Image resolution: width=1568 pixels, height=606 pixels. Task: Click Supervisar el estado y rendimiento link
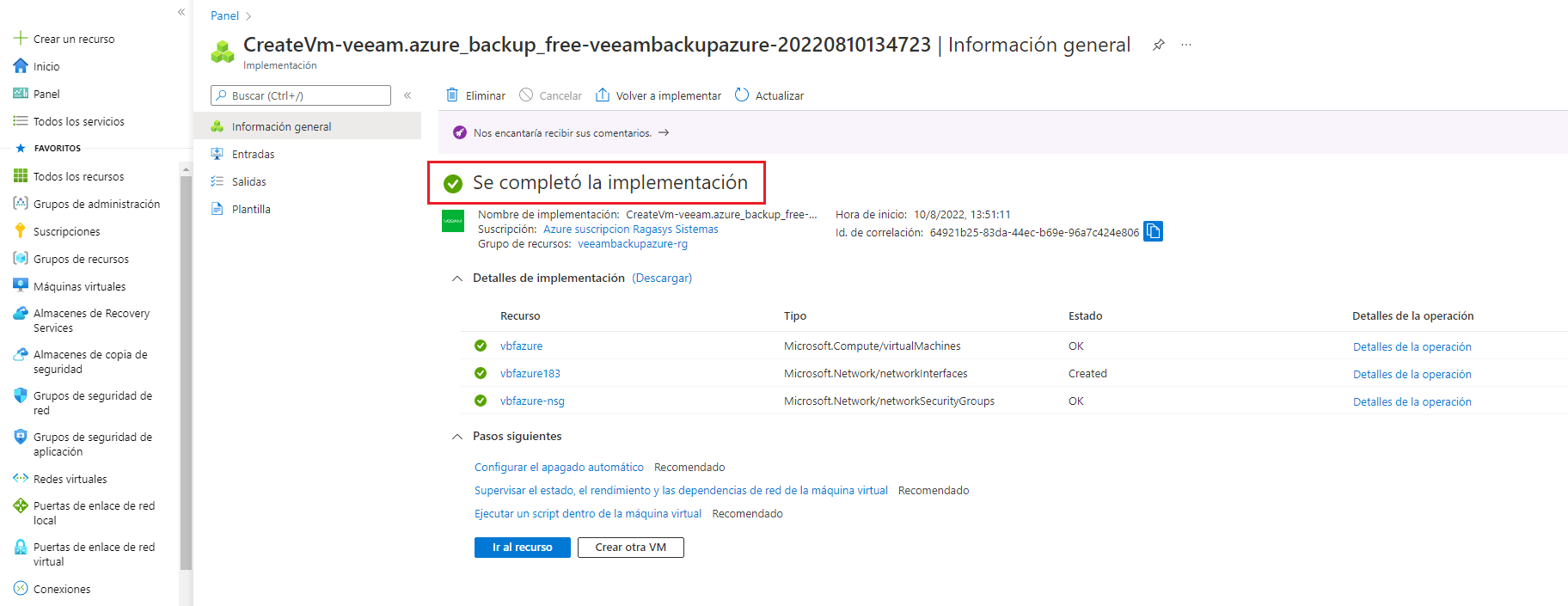(x=681, y=490)
